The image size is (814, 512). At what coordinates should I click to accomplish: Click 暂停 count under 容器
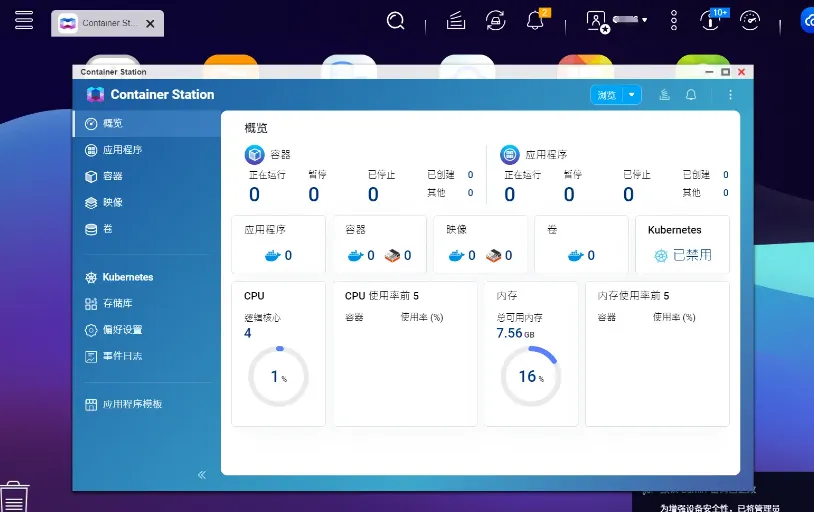pyautogui.click(x=314, y=195)
